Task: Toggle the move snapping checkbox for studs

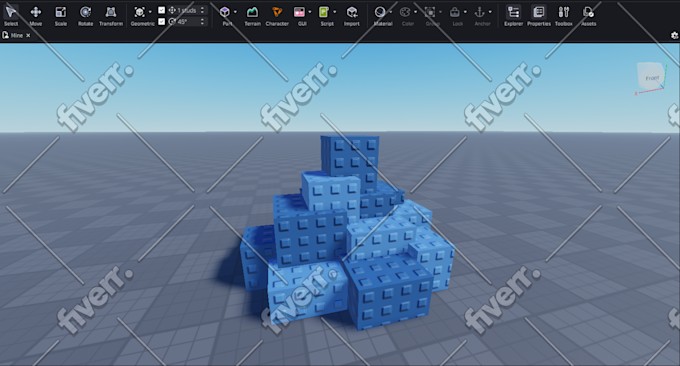Action: click(161, 10)
